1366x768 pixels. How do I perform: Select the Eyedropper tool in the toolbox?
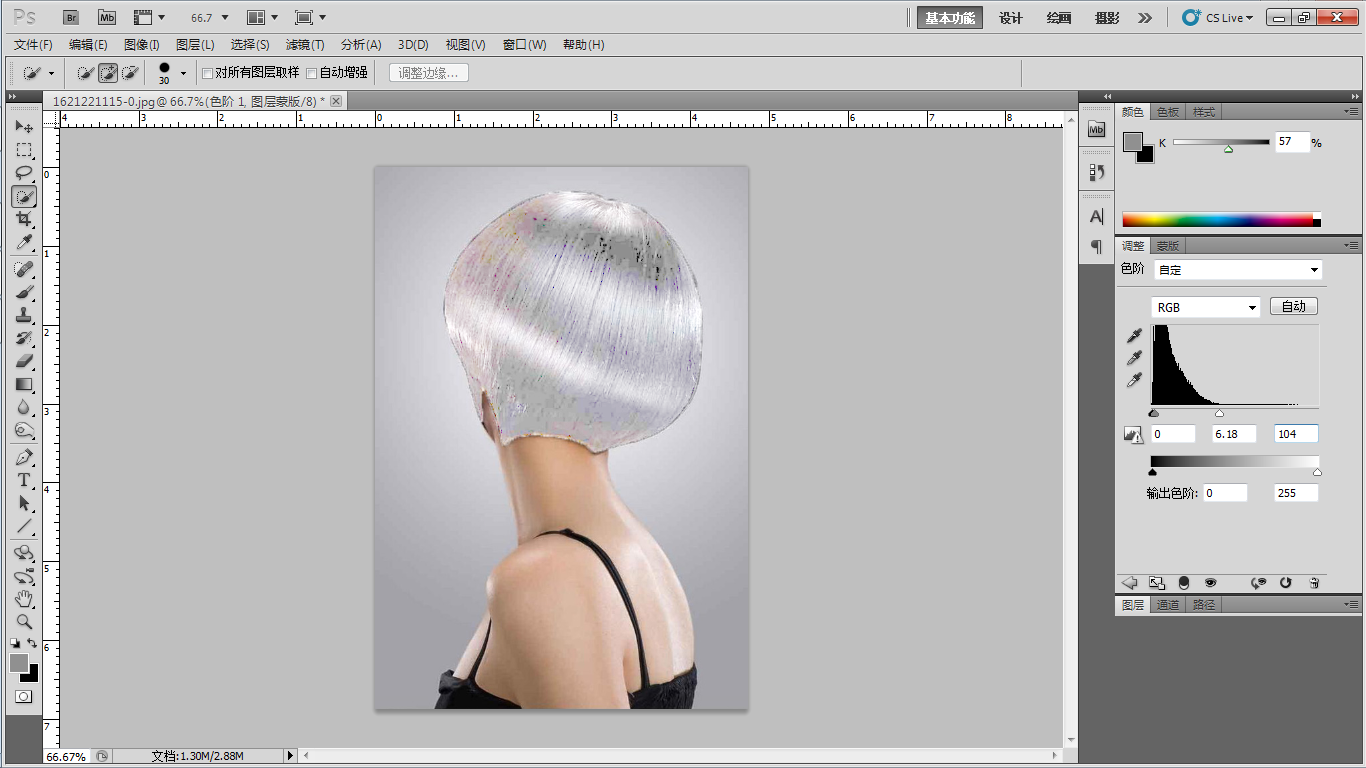tap(24, 242)
